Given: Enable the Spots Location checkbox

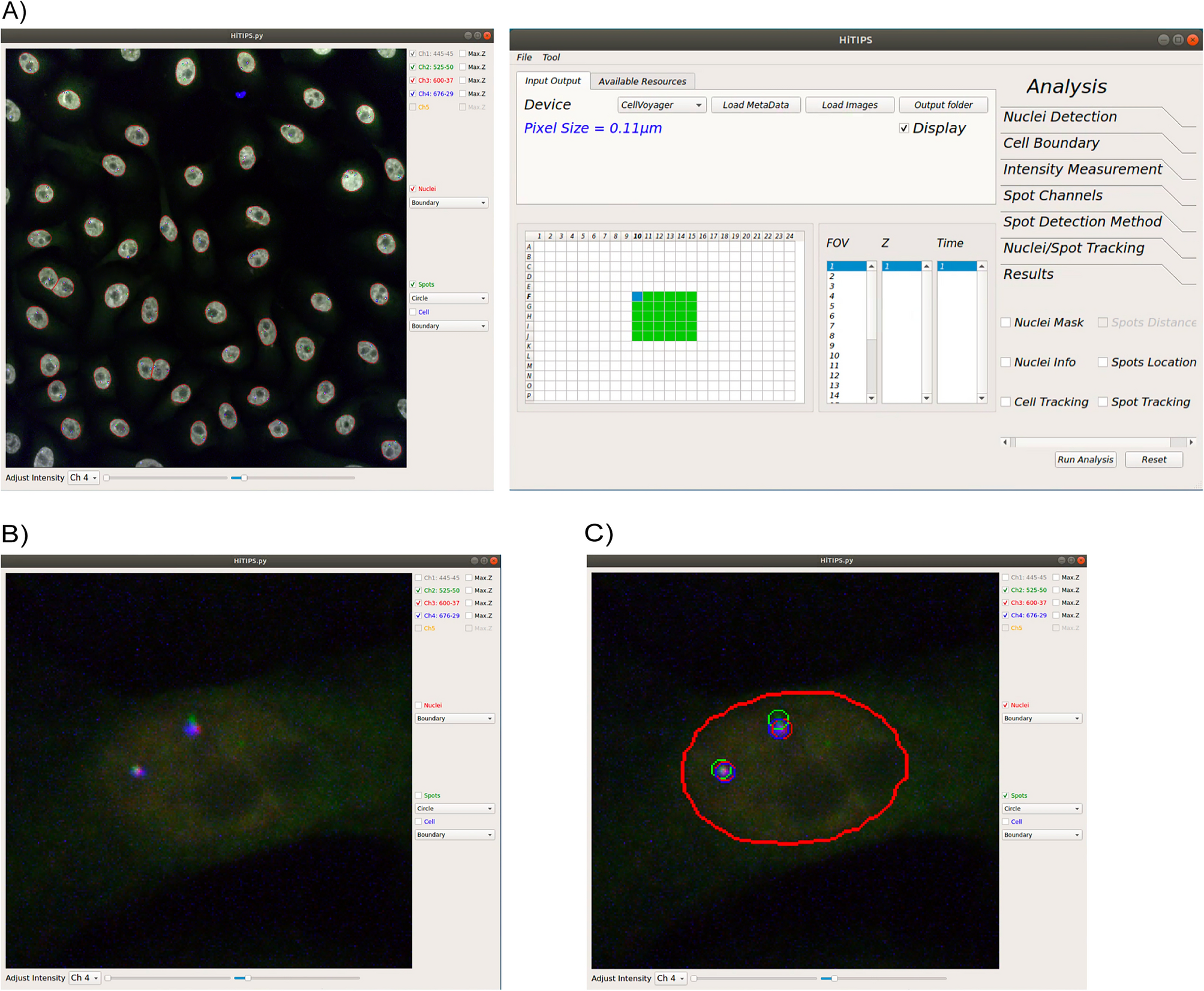Looking at the screenshot, I should point(1103,362).
